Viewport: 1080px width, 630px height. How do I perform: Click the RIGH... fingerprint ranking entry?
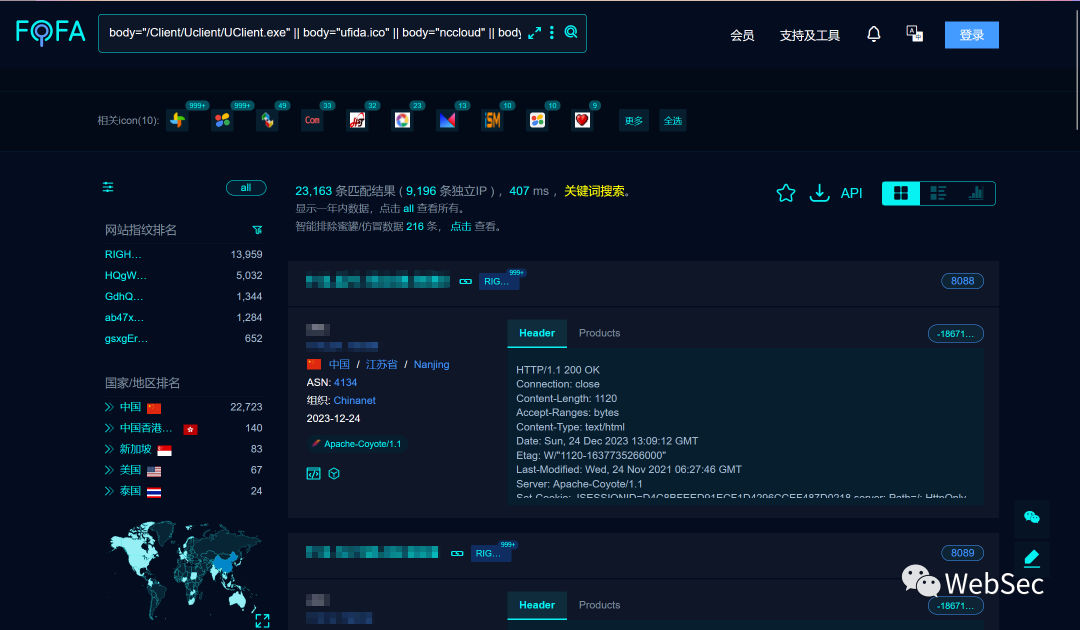pos(123,254)
